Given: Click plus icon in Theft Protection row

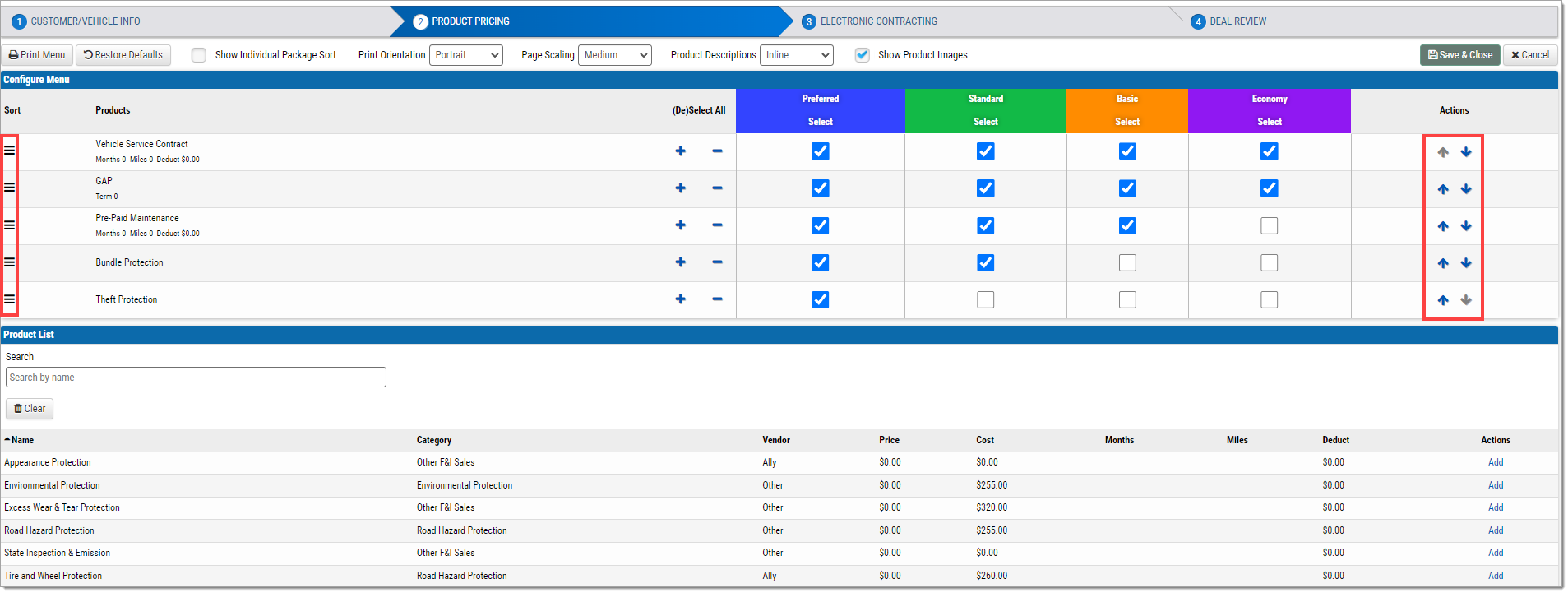Looking at the screenshot, I should pyautogui.click(x=680, y=299).
